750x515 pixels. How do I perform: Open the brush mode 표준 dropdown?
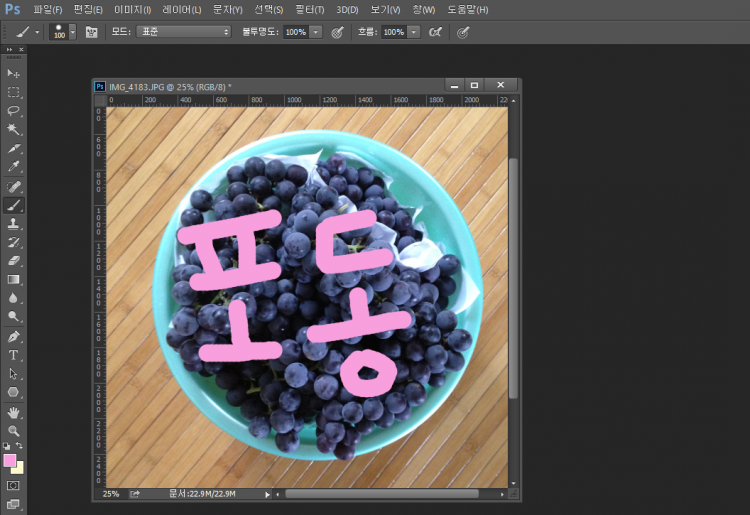[183, 32]
